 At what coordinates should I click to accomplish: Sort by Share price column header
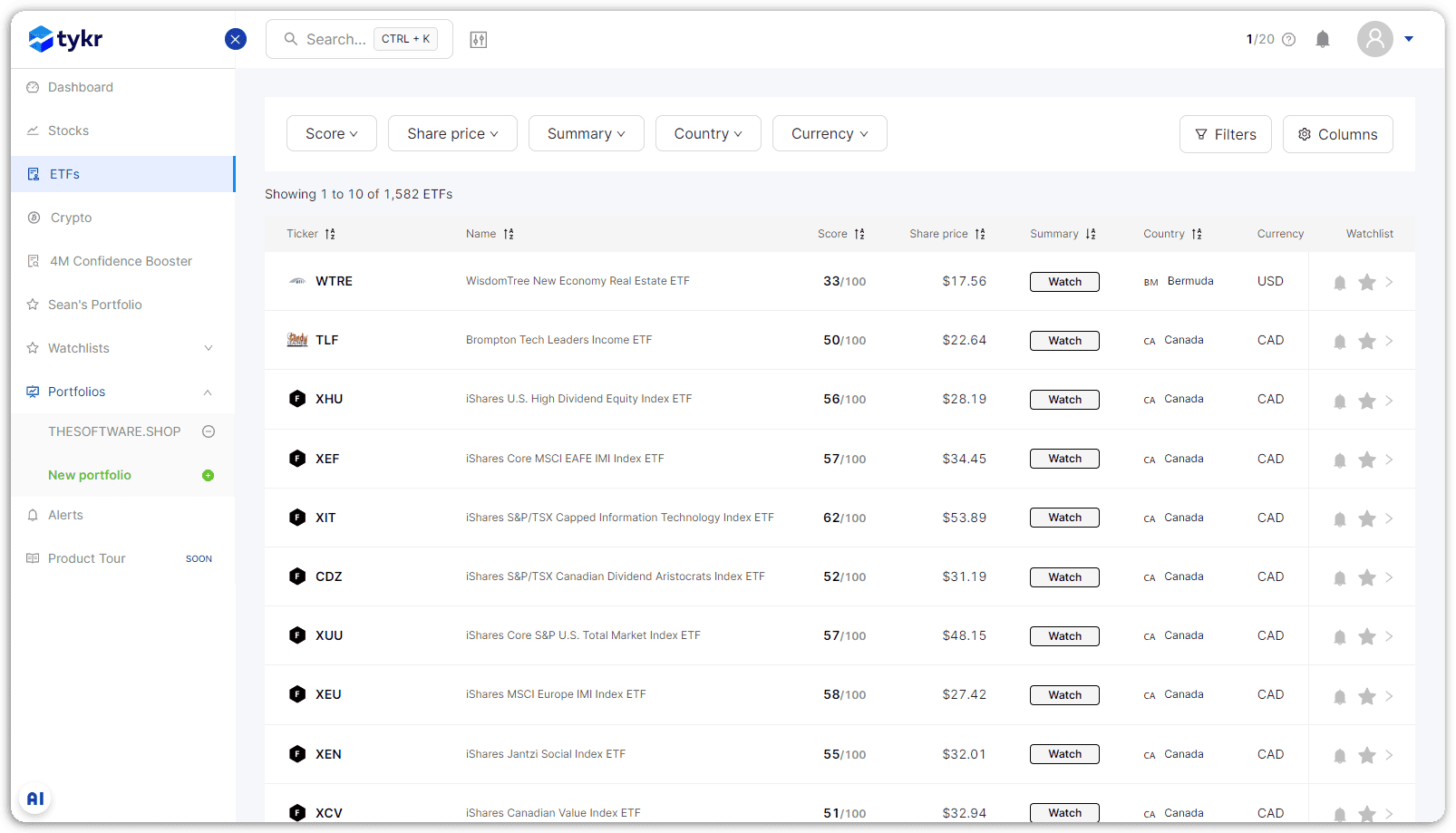947,234
